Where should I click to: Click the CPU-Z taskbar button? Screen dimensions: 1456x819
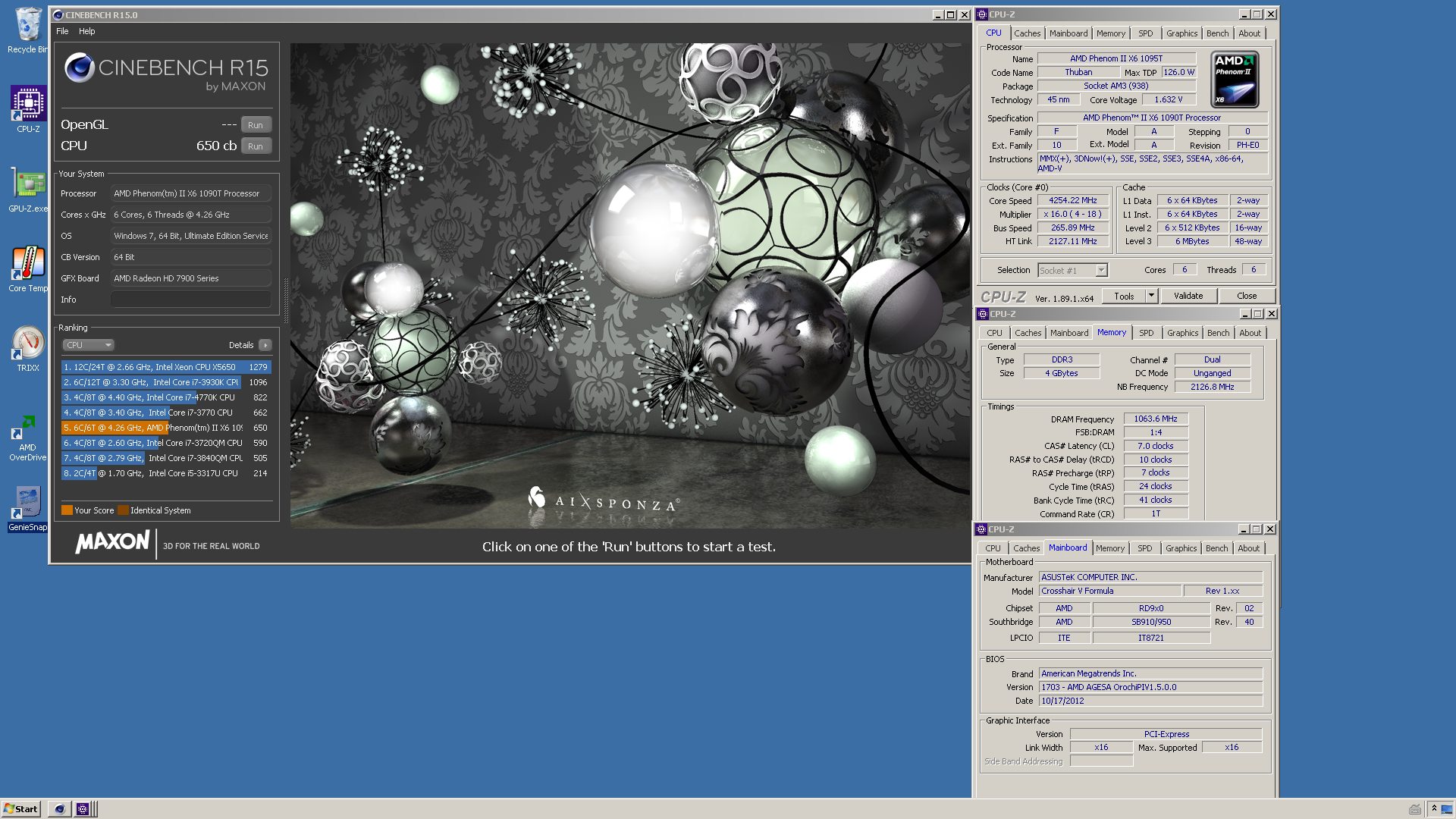83,809
